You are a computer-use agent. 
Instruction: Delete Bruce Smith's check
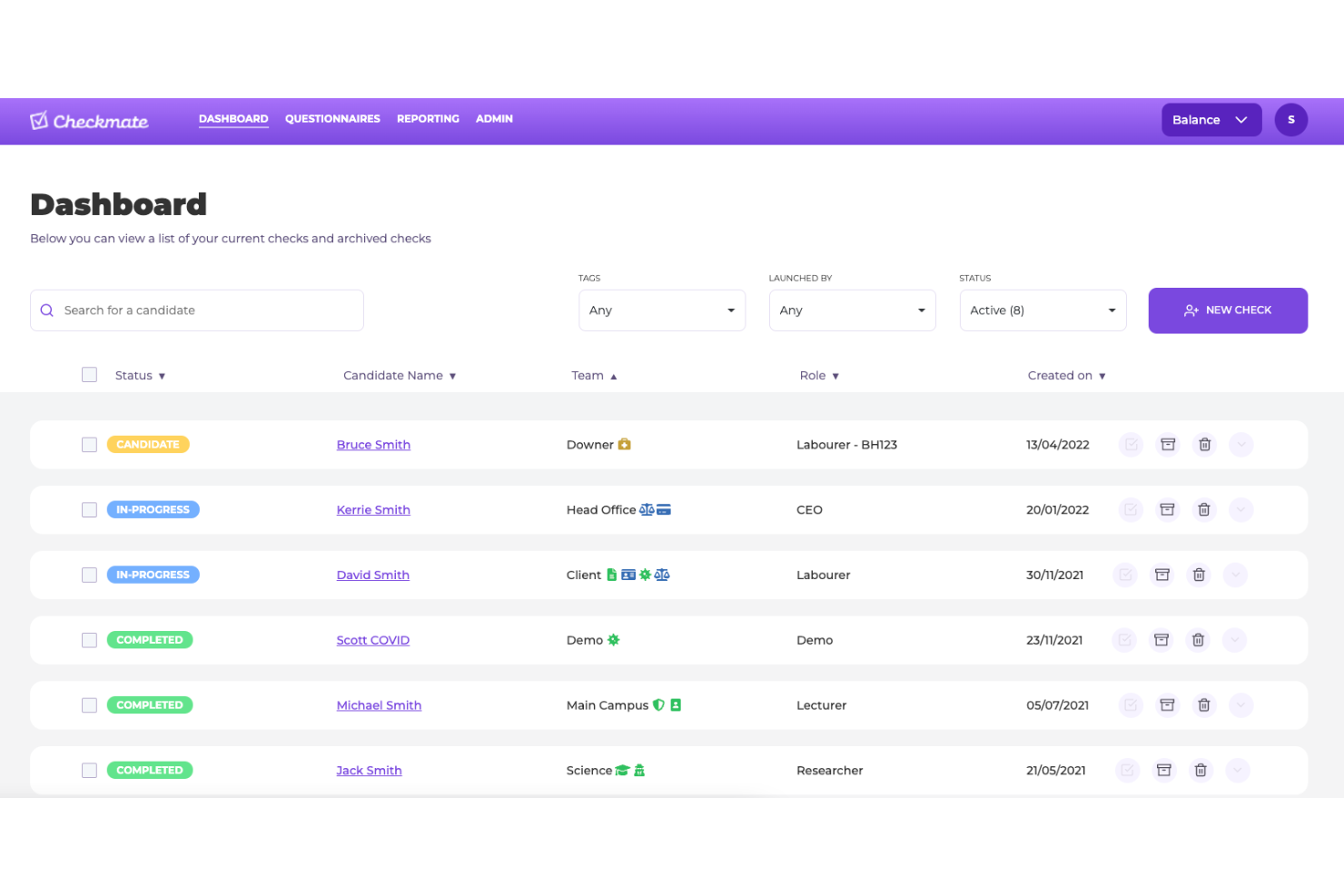[1204, 445]
